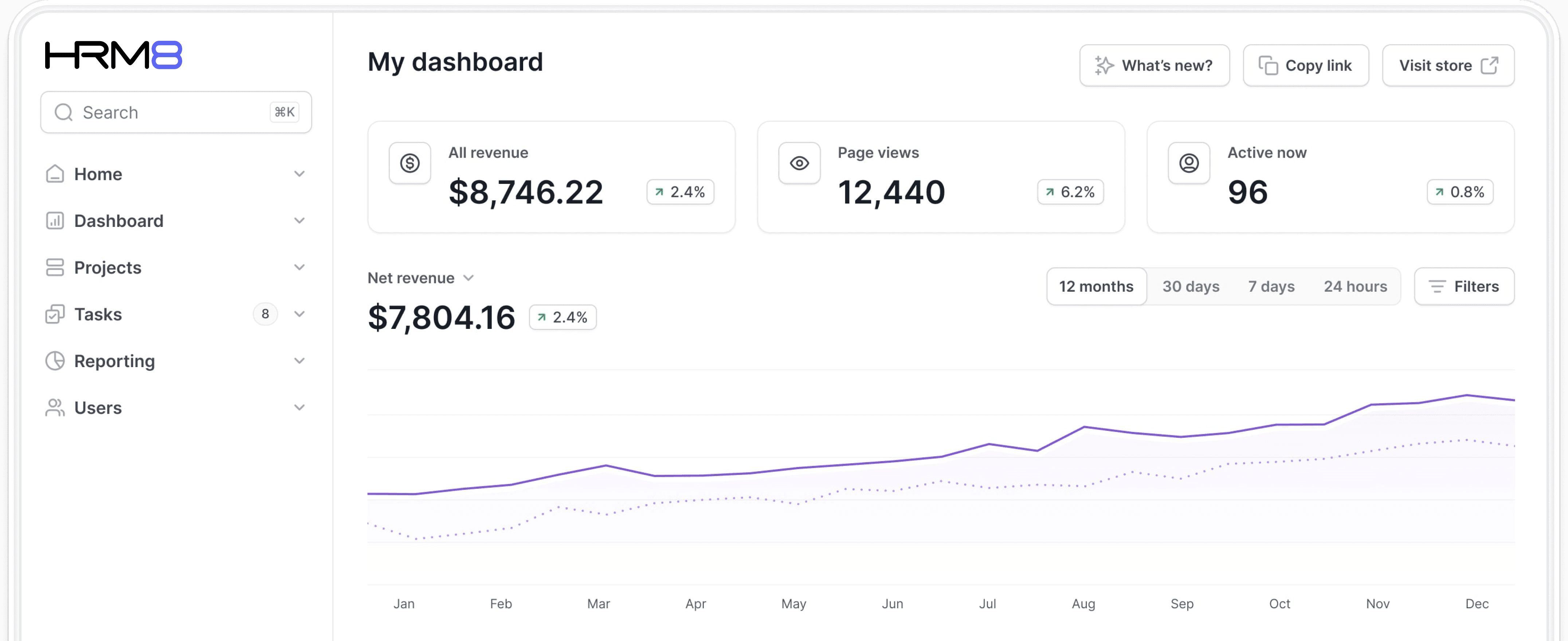The height and width of the screenshot is (641, 1568).
Task: Click the user circle Active now icon
Action: click(x=1188, y=163)
